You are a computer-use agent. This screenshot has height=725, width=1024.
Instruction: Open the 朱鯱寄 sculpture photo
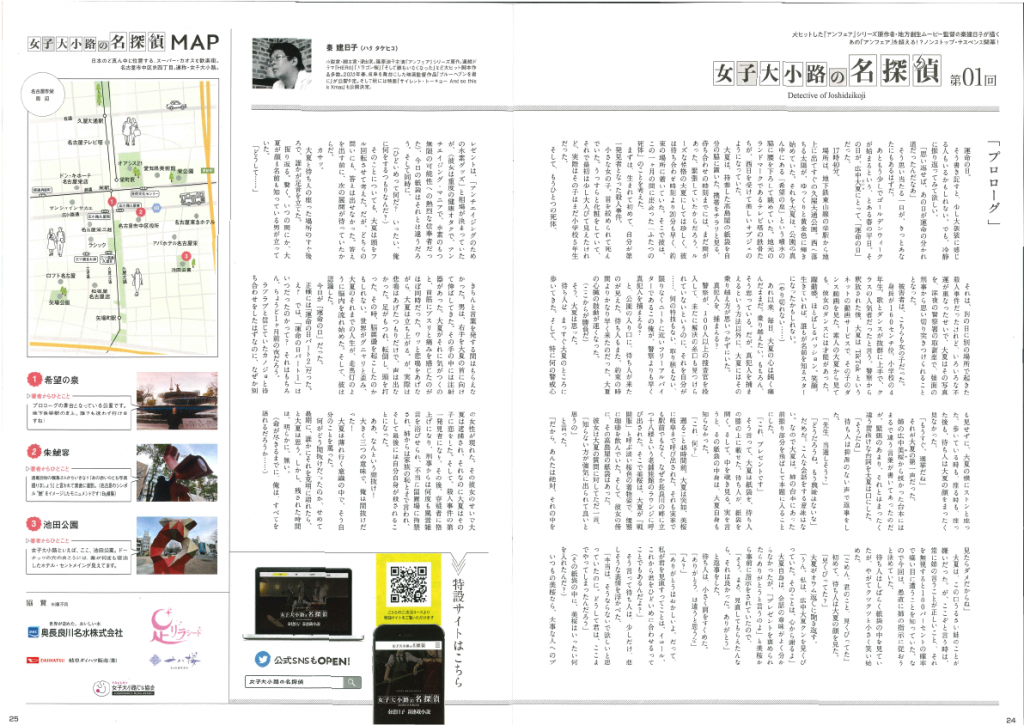[x=177, y=474]
